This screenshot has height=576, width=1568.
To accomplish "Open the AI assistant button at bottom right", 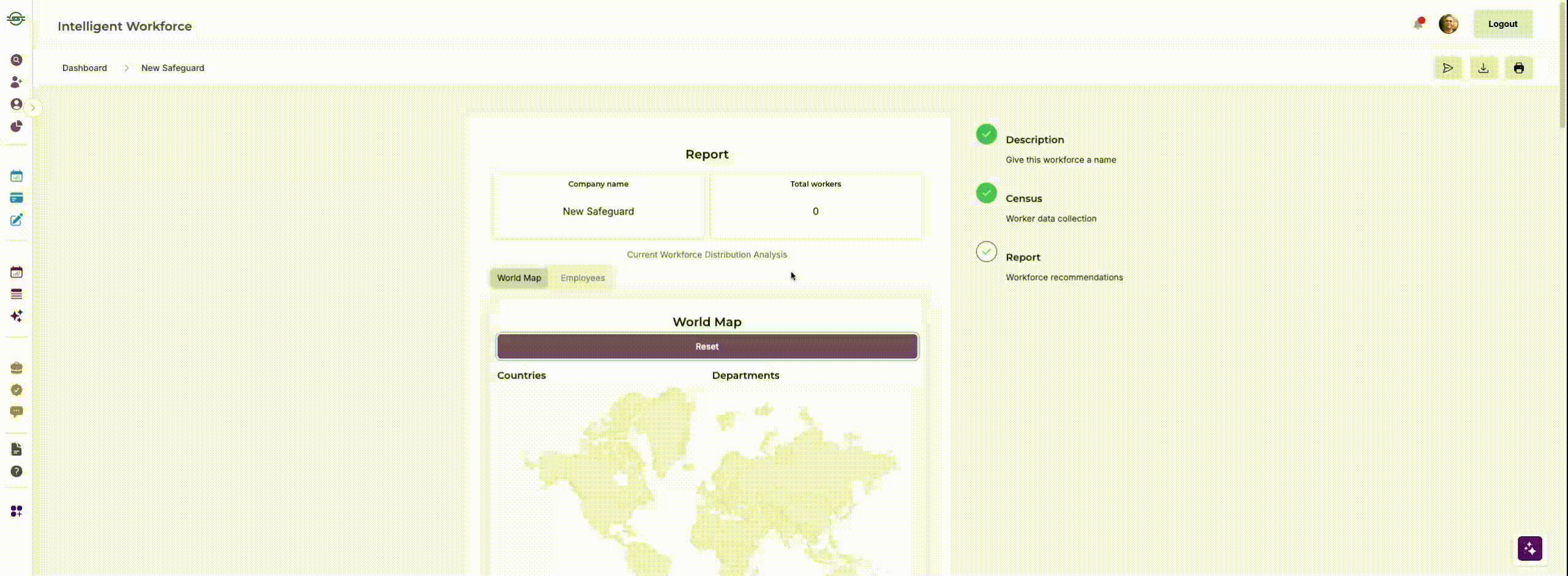I will pyautogui.click(x=1530, y=548).
